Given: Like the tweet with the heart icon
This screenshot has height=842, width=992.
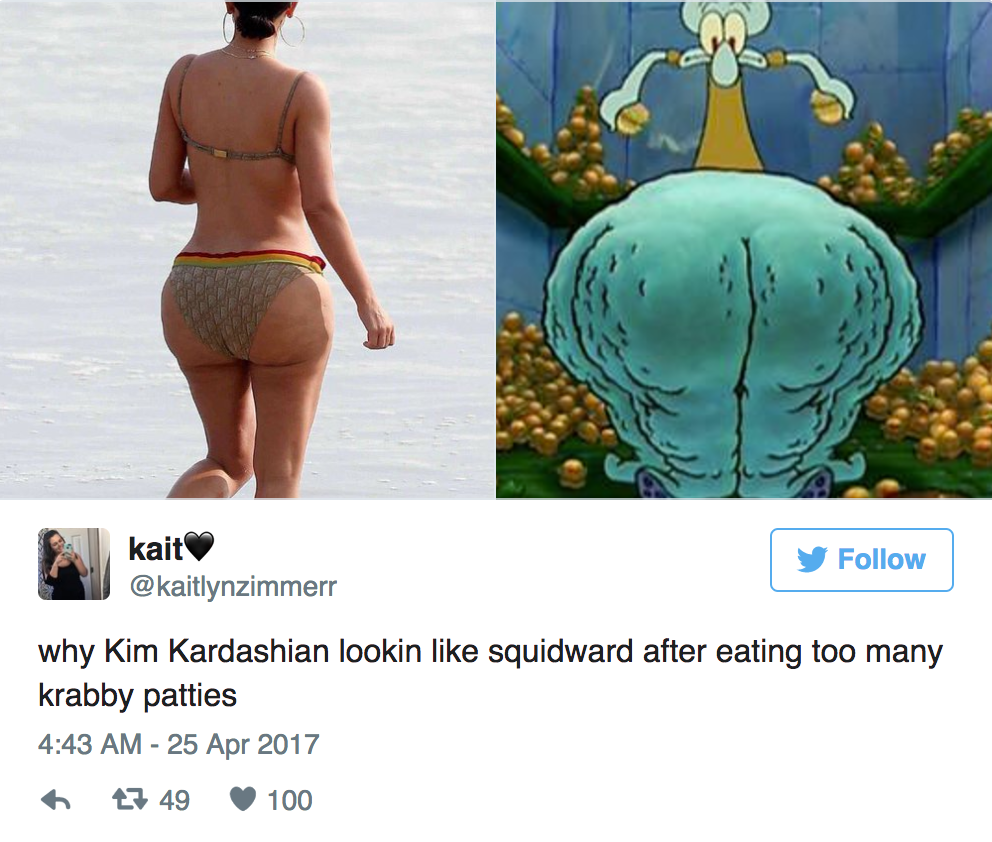Looking at the screenshot, I should pos(243,800).
